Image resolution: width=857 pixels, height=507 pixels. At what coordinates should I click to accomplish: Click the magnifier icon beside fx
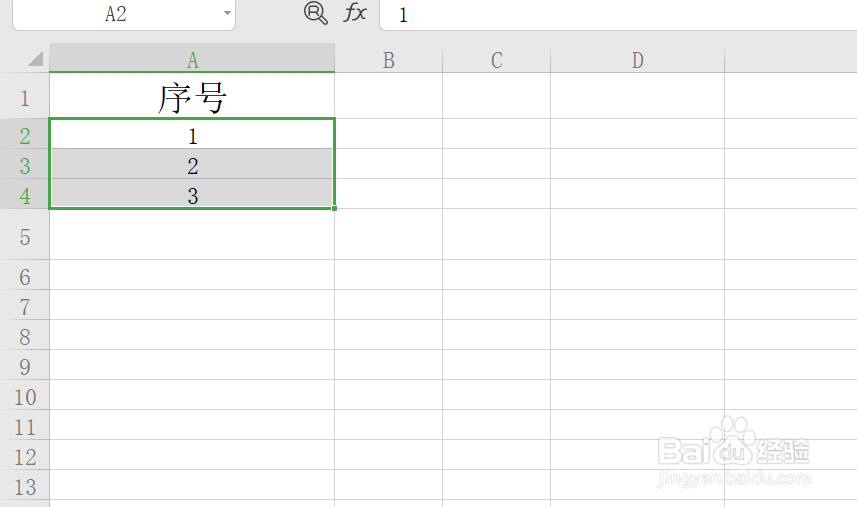pos(315,13)
